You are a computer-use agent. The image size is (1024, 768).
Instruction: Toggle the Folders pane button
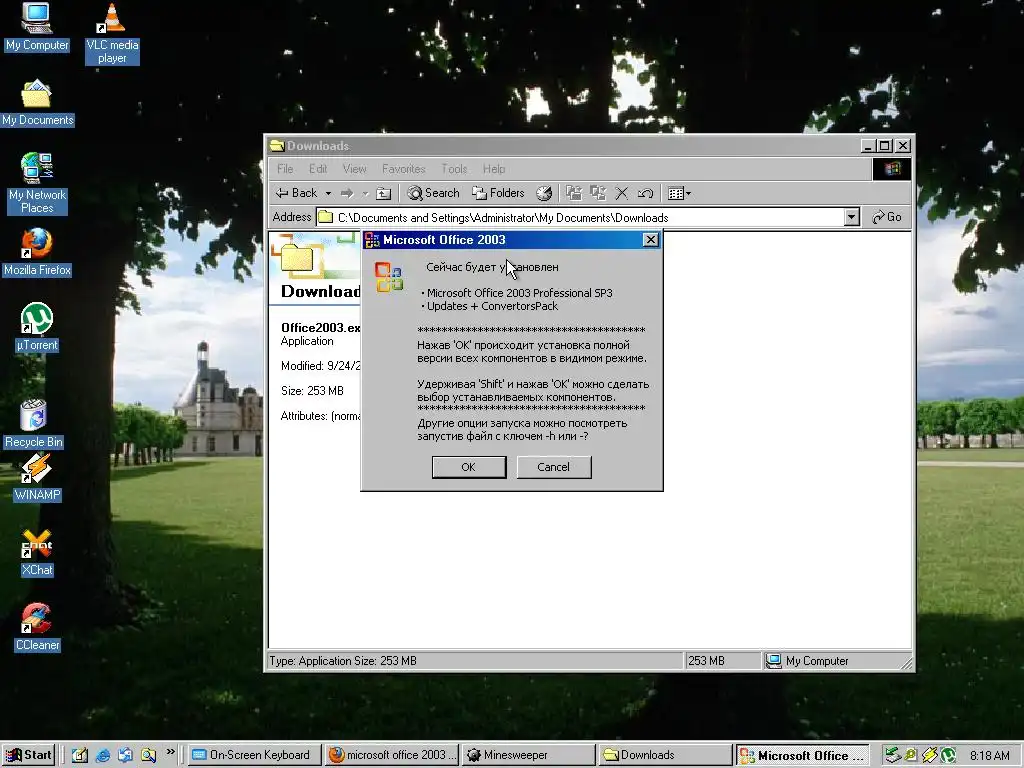click(499, 193)
